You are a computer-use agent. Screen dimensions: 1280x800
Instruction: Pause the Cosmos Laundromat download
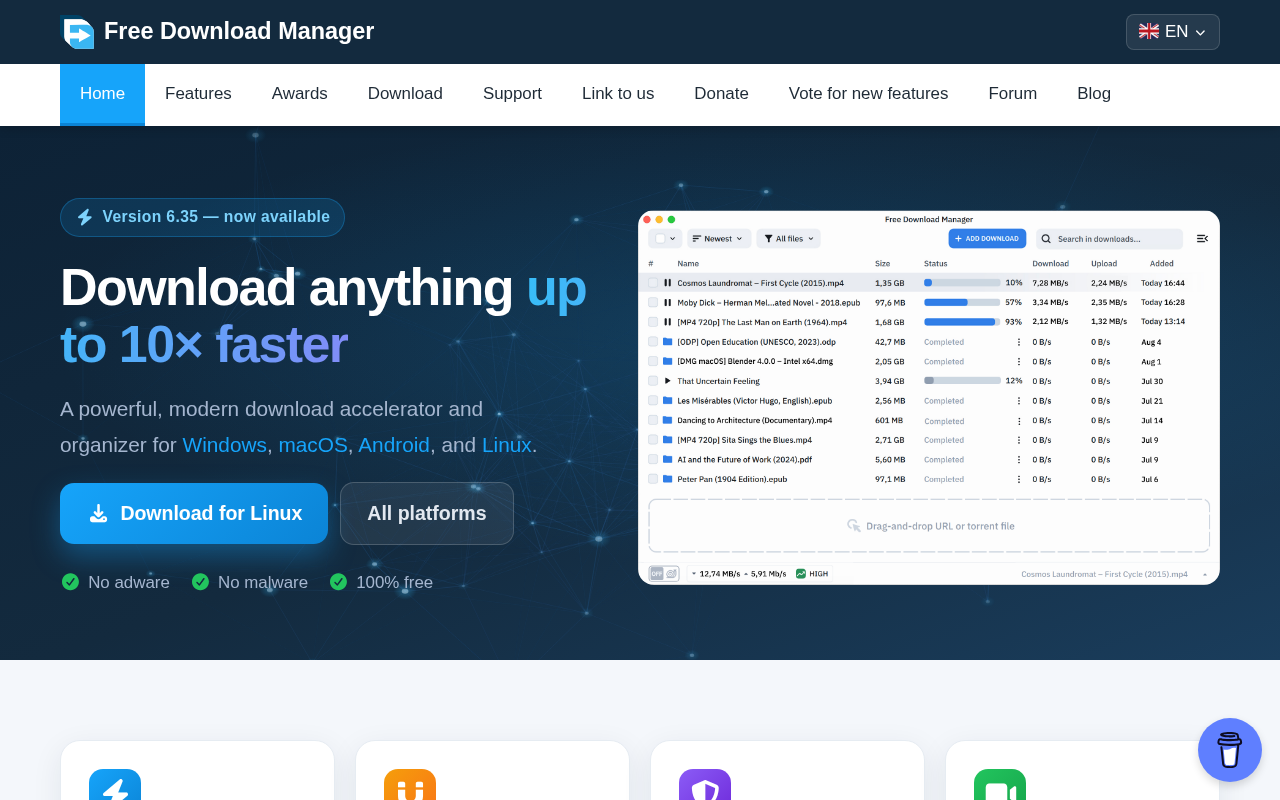pos(667,283)
